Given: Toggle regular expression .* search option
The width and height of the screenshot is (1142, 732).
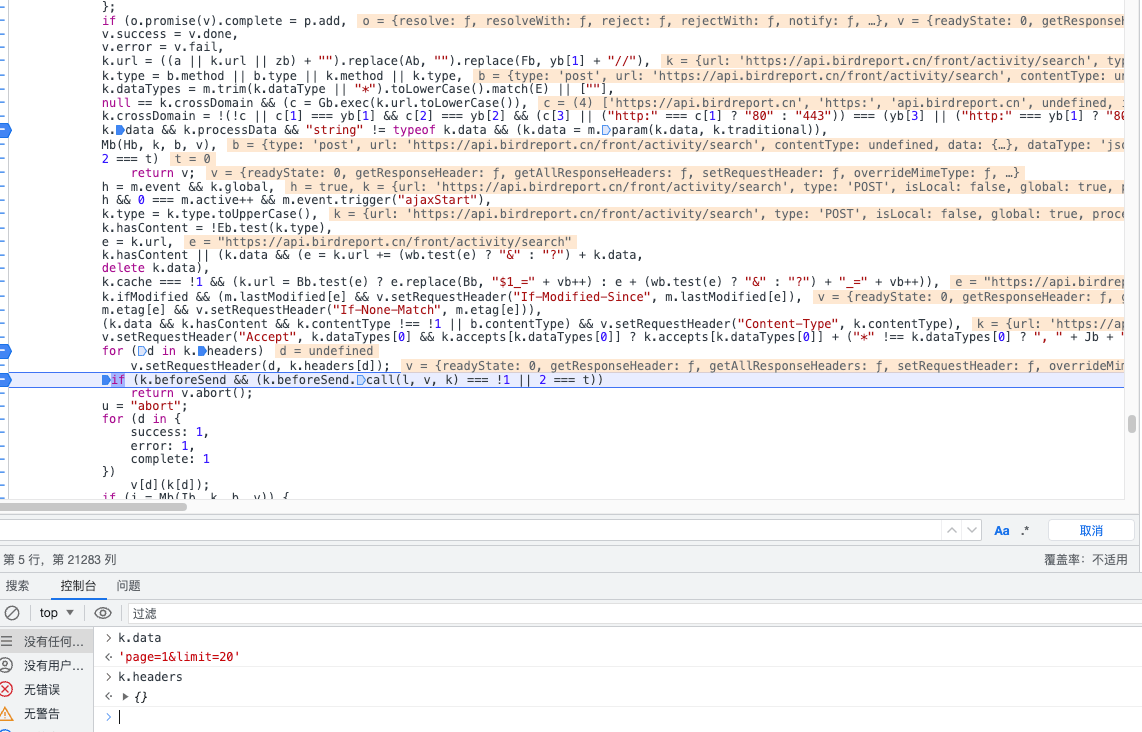Looking at the screenshot, I should 1025,531.
